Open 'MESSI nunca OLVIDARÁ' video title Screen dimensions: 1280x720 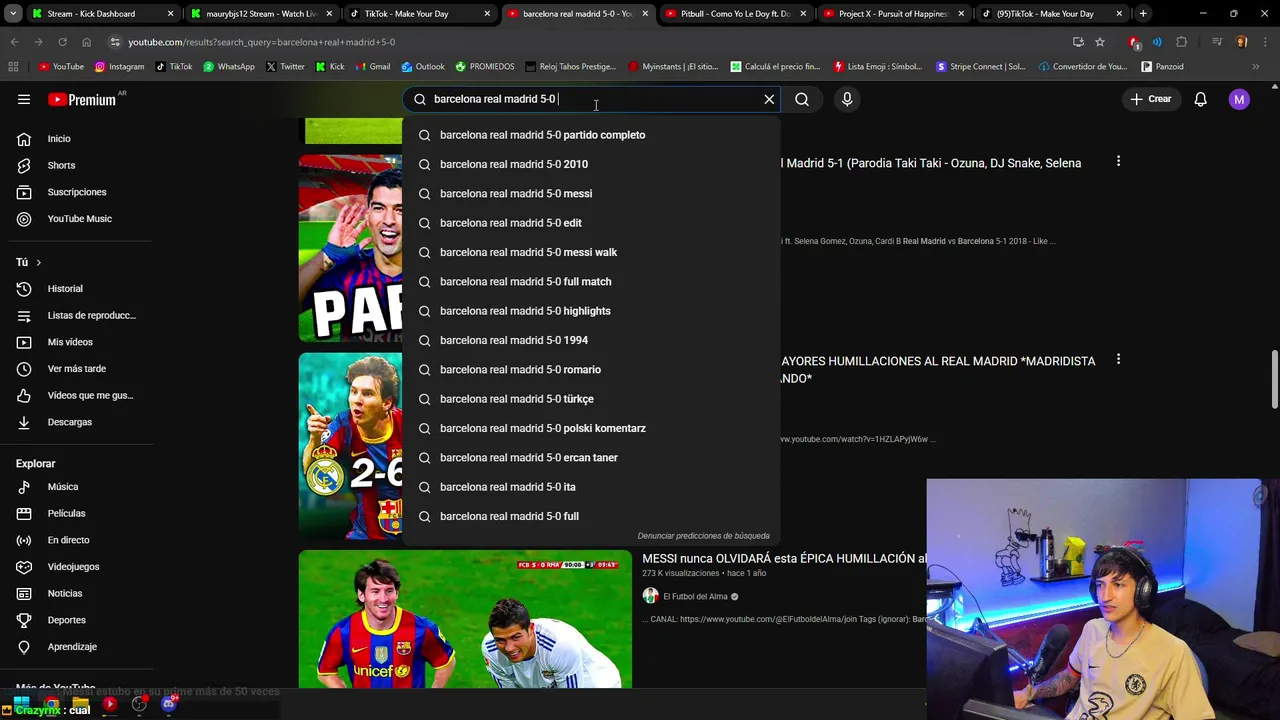pos(783,559)
